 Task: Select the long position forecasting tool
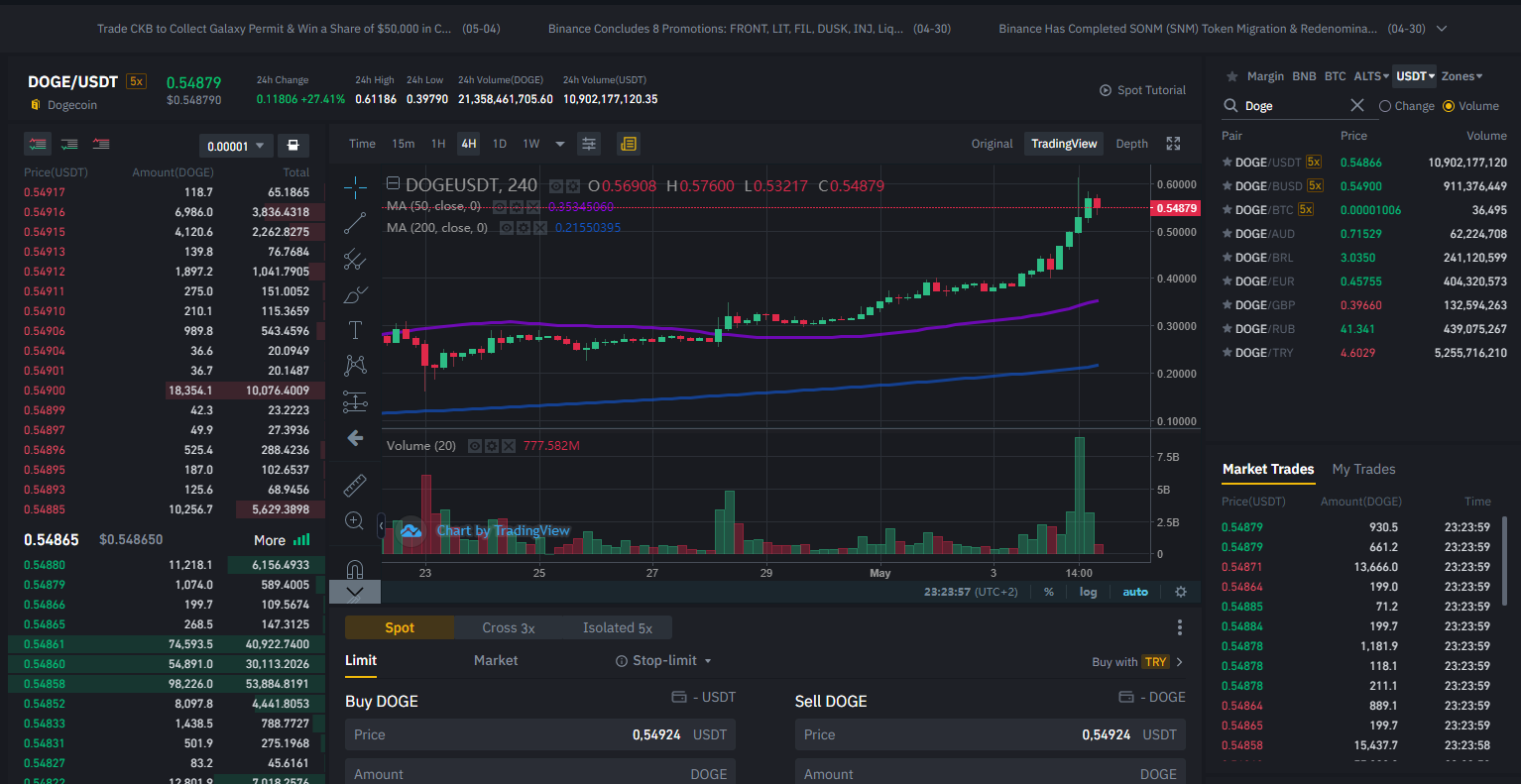(355, 401)
